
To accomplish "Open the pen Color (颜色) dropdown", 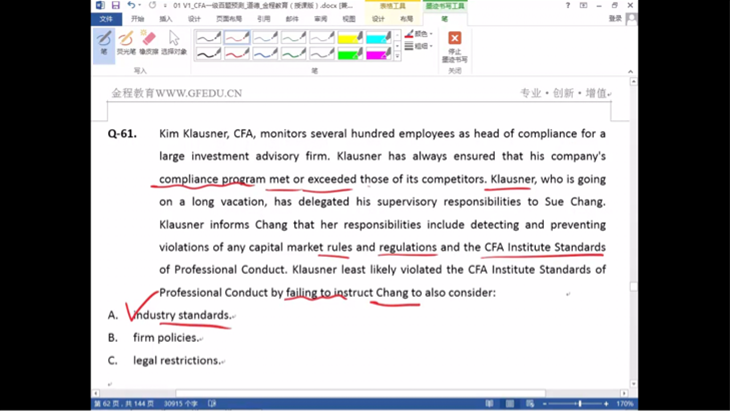I will [x=419, y=34].
